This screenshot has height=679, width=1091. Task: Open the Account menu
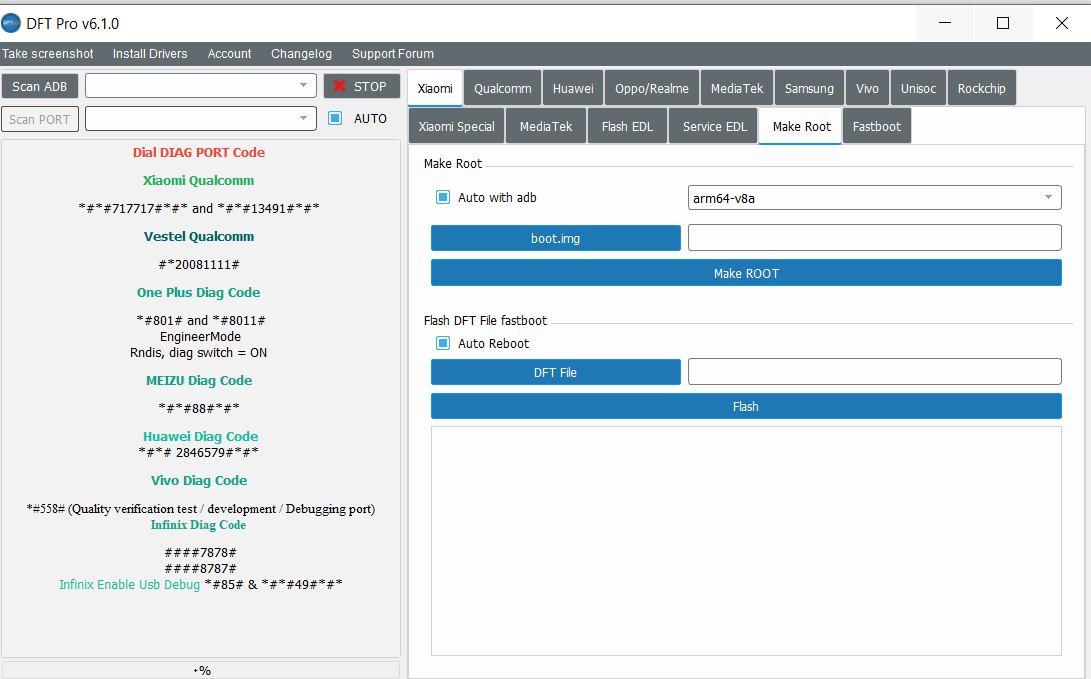[229, 54]
